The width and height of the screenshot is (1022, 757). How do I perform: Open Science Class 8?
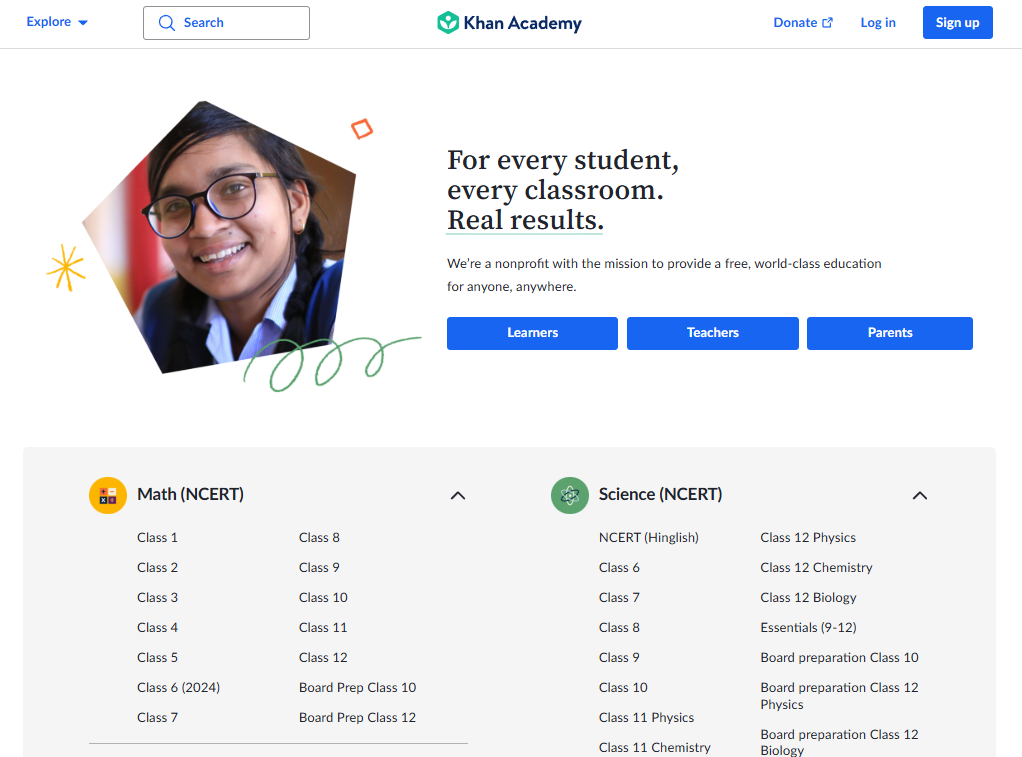click(x=619, y=627)
